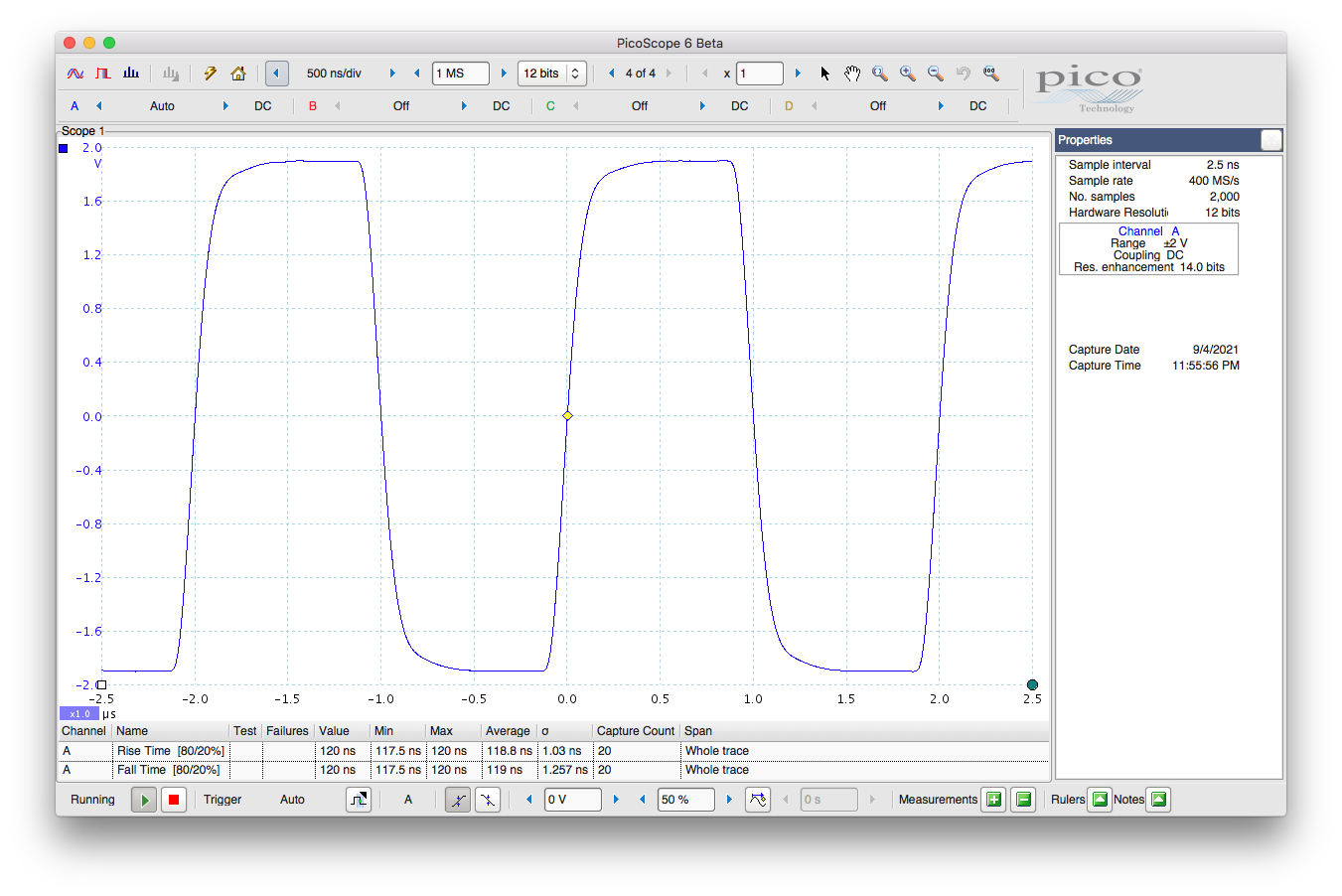The width and height of the screenshot is (1342, 896).
Task: Click the zoom factor x 1 field
Action: [760, 74]
